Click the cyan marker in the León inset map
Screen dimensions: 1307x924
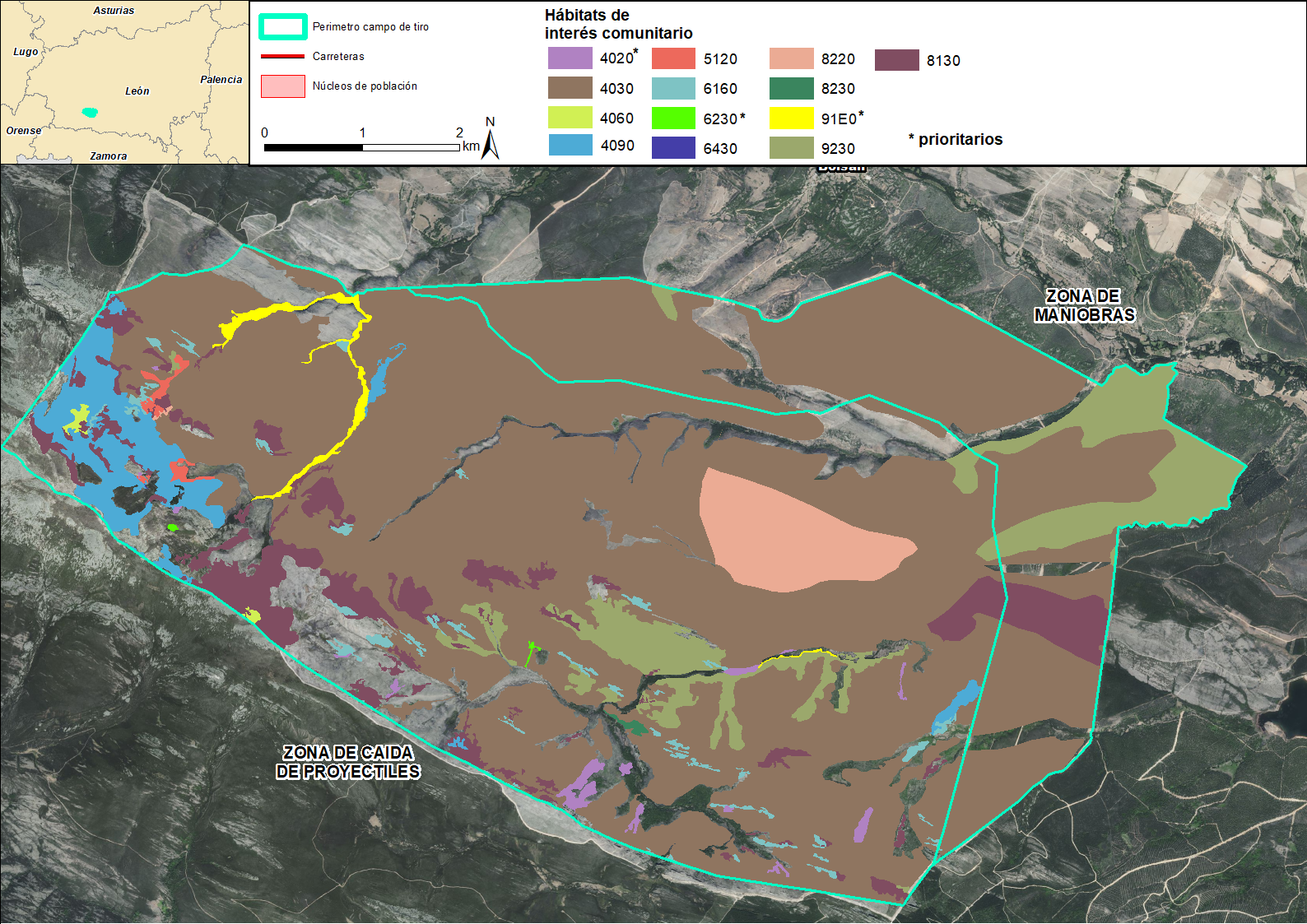[x=90, y=112]
